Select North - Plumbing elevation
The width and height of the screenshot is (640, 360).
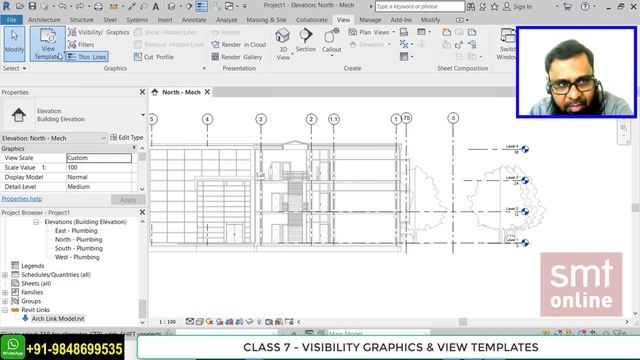coord(78,240)
